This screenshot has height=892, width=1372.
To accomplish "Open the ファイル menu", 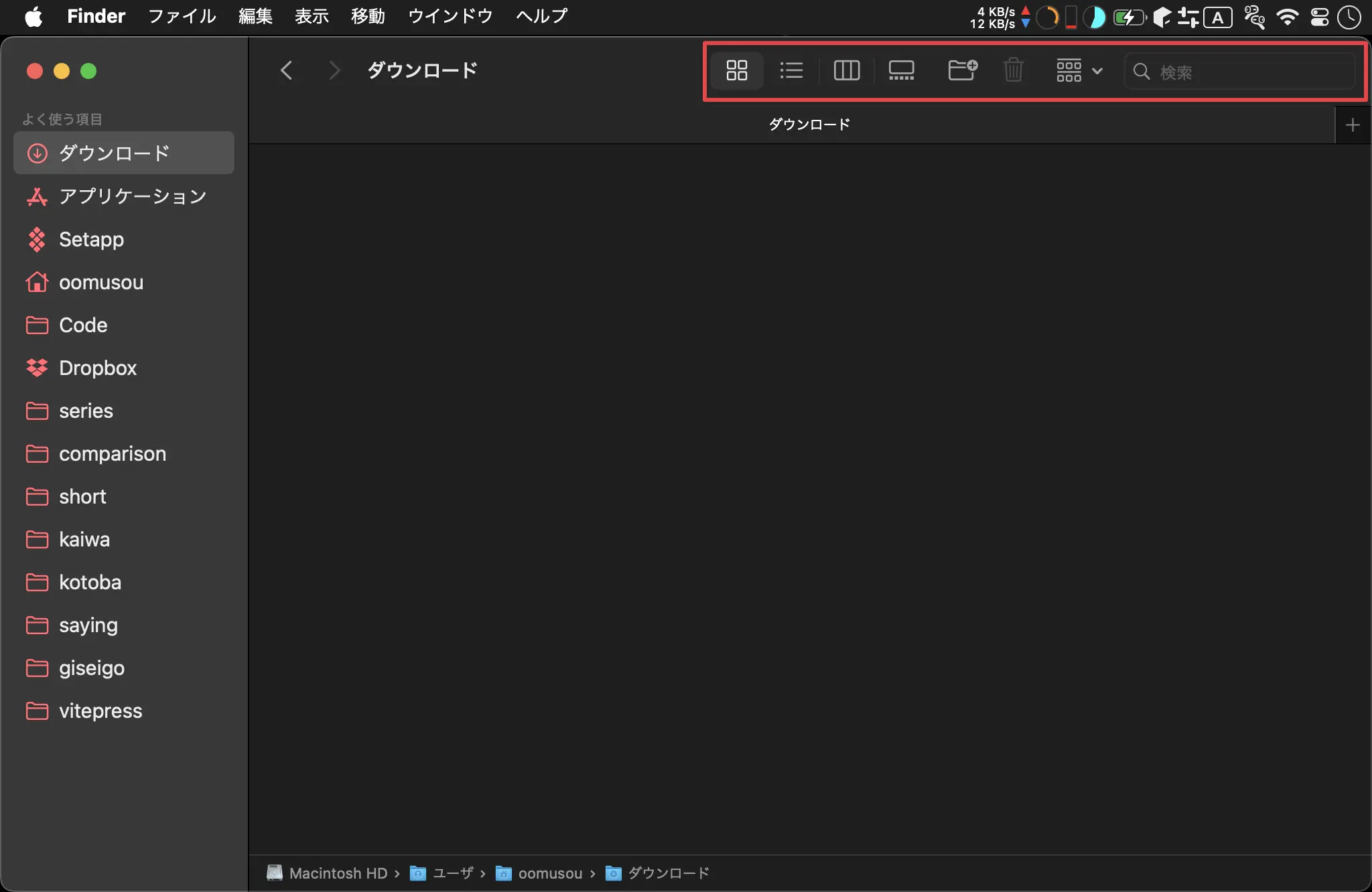I will point(182,16).
